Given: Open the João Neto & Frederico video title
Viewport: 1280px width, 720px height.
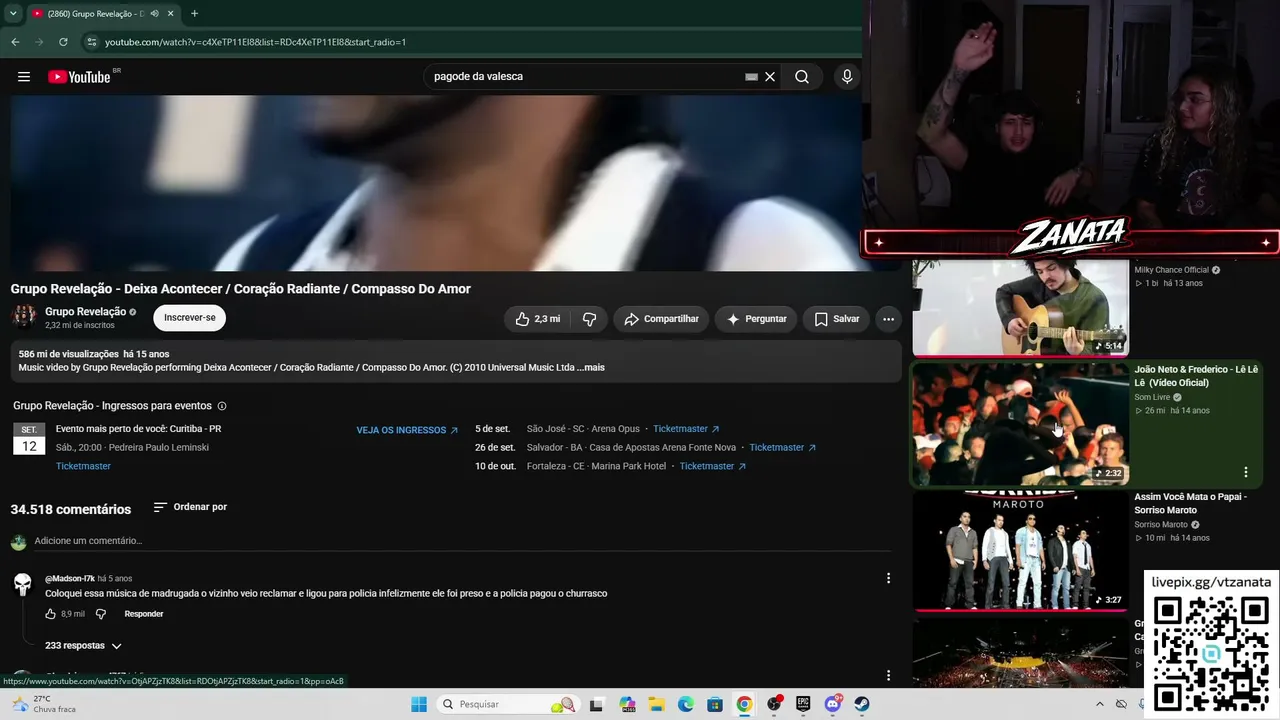Looking at the screenshot, I should [x=1196, y=376].
